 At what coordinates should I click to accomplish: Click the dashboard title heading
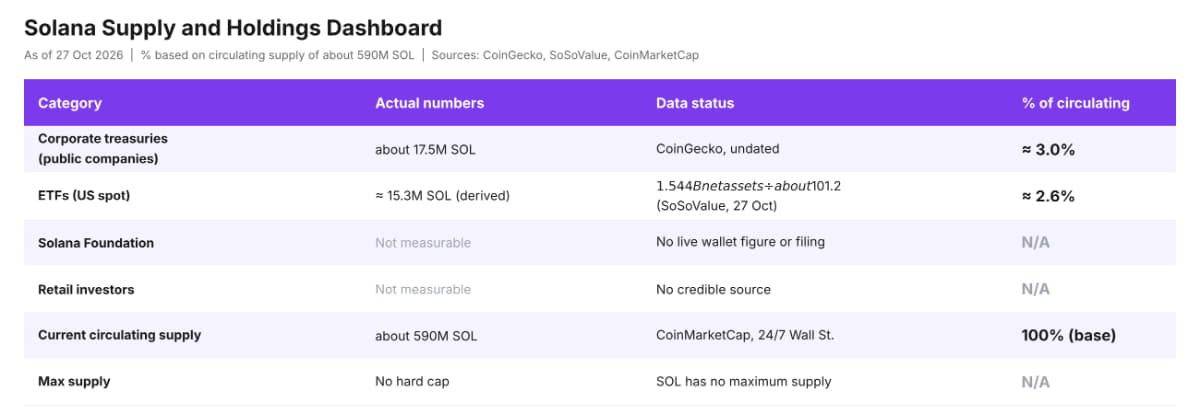233,28
